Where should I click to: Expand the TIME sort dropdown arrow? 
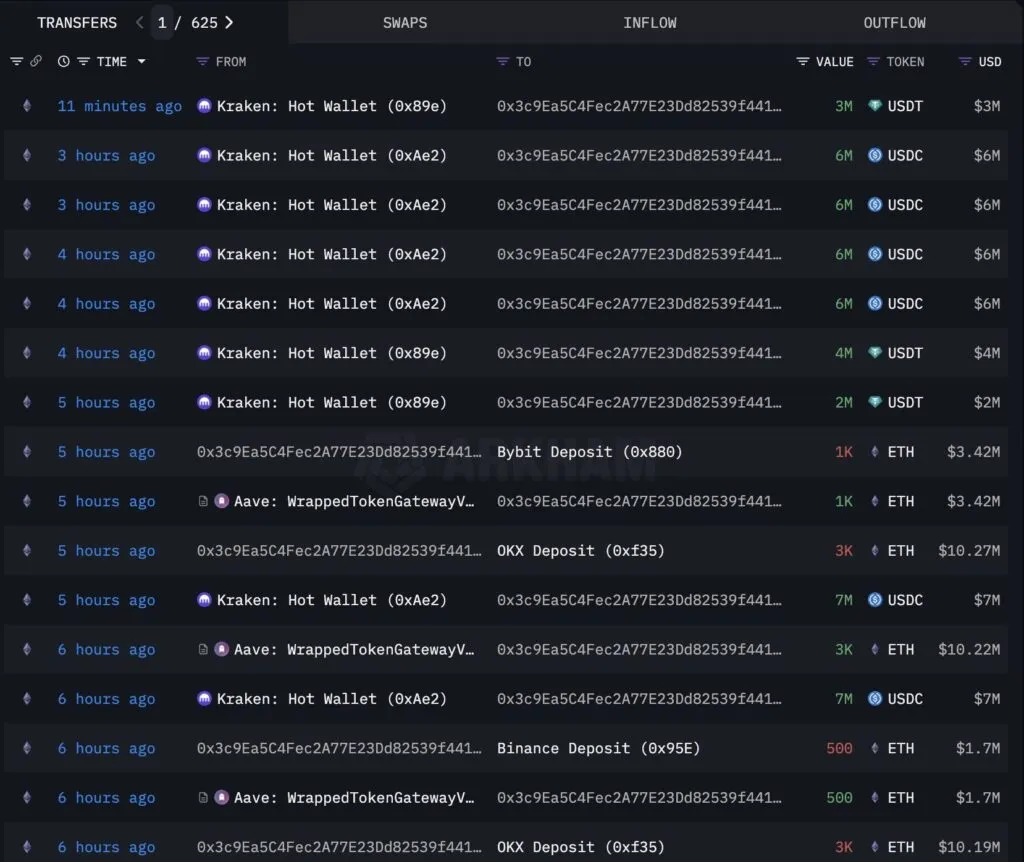coord(142,61)
